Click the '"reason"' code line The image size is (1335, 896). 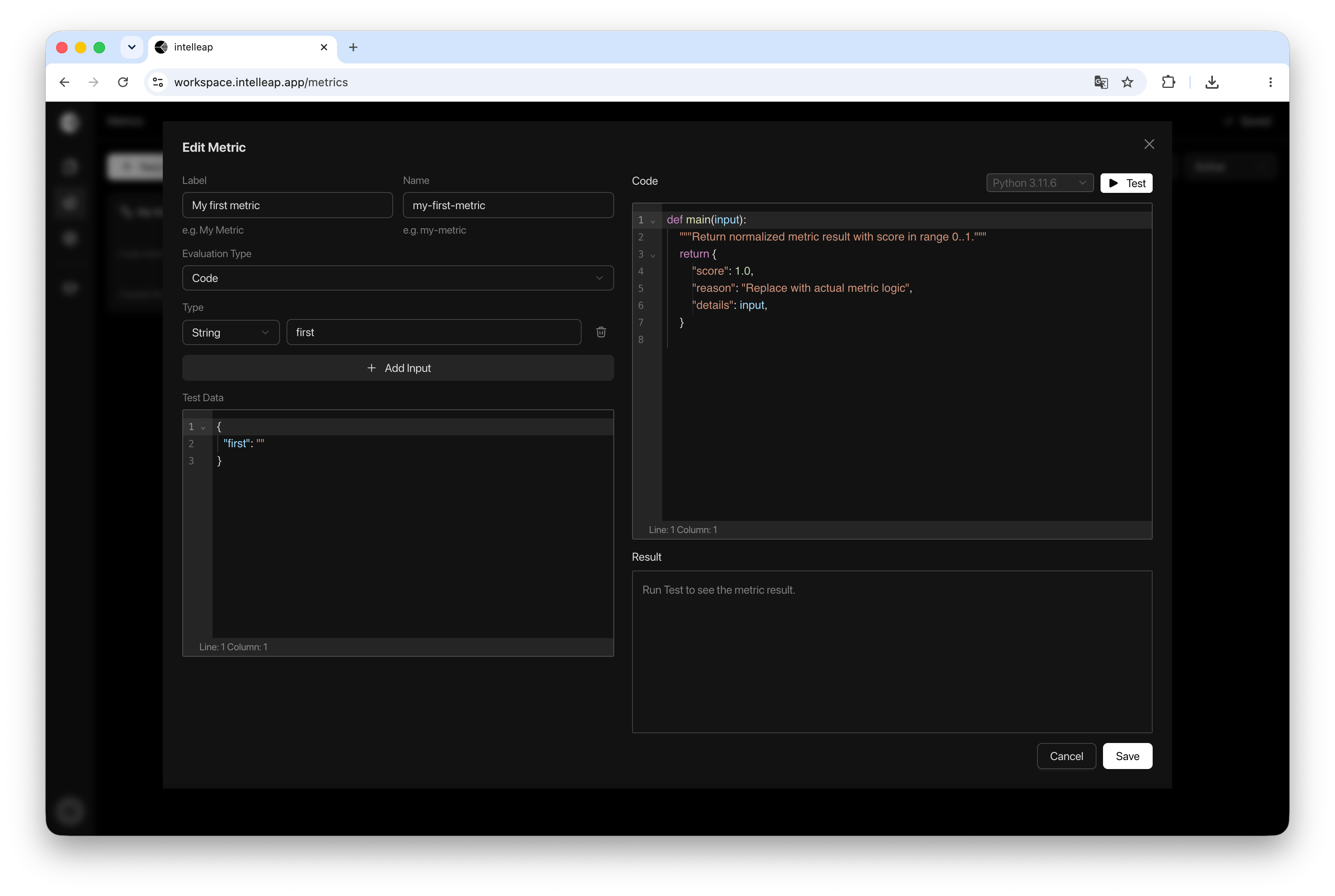[802, 288]
